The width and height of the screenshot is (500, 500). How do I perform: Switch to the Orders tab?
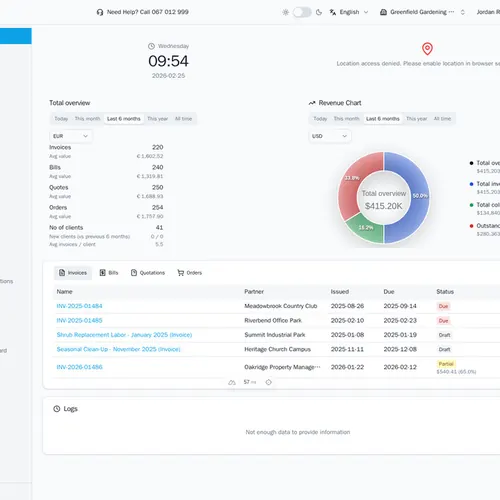point(190,273)
